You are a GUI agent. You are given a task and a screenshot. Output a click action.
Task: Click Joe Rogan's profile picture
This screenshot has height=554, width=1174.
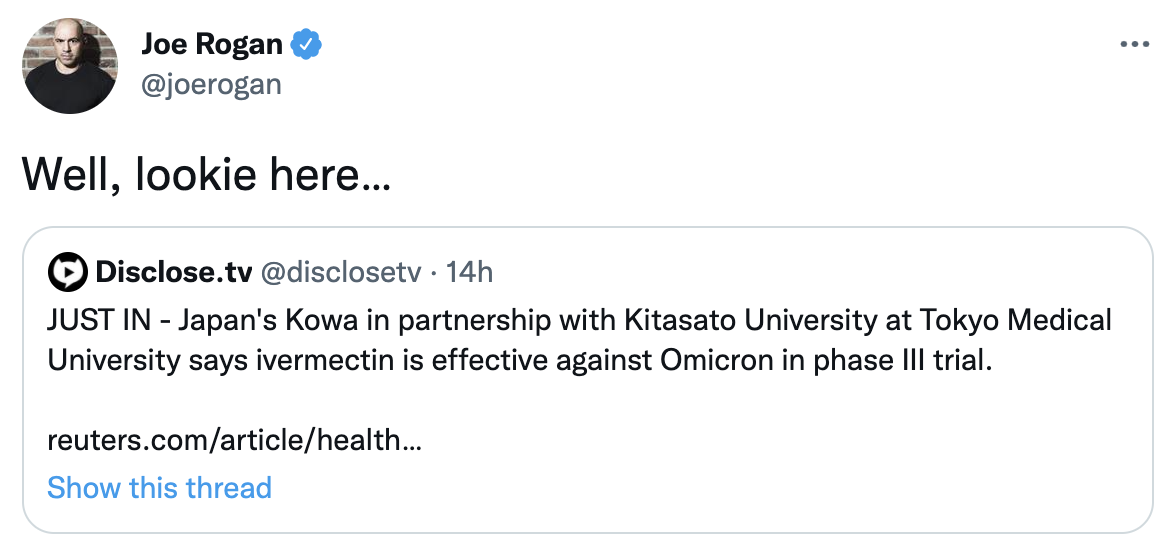pyautogui.click(x=67, y=66)
